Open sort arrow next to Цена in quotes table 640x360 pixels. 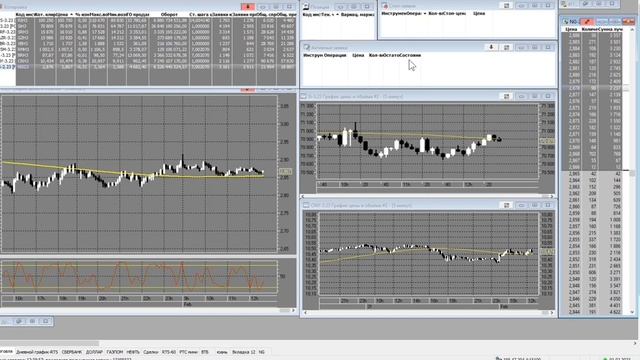71,14
